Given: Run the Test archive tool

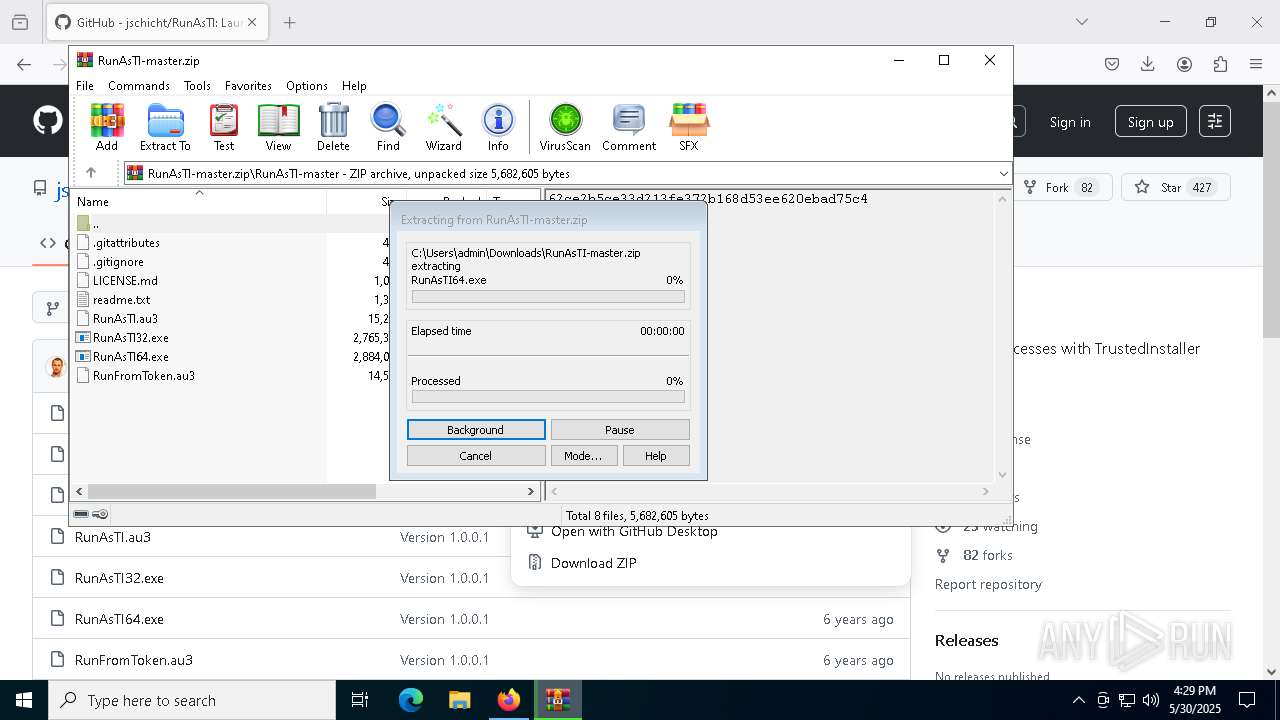Looking at the screenshot, I should coord(224,127).
